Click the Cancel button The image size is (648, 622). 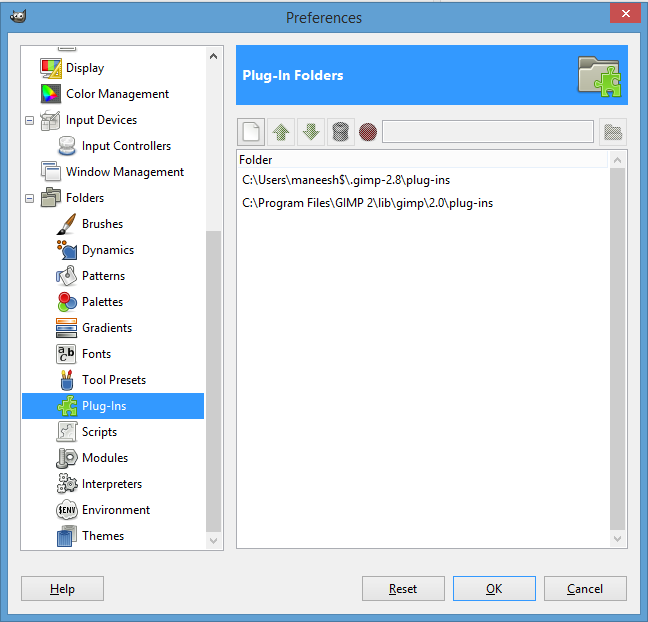(x=585, y=589)
